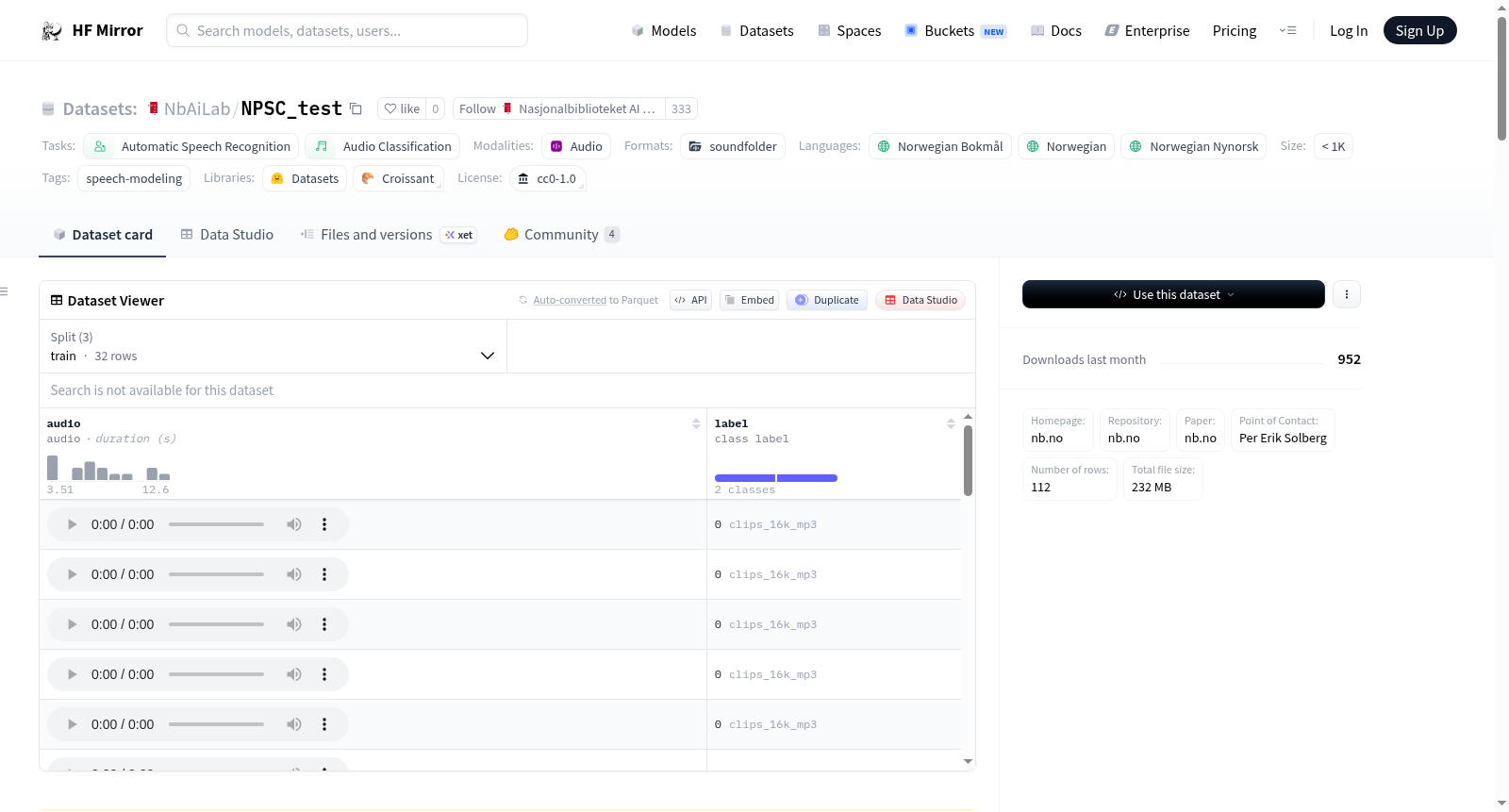This screenshot has width=1509, height=812.
Task: Switch to Files and versions tab
Action: pos(389,234)
